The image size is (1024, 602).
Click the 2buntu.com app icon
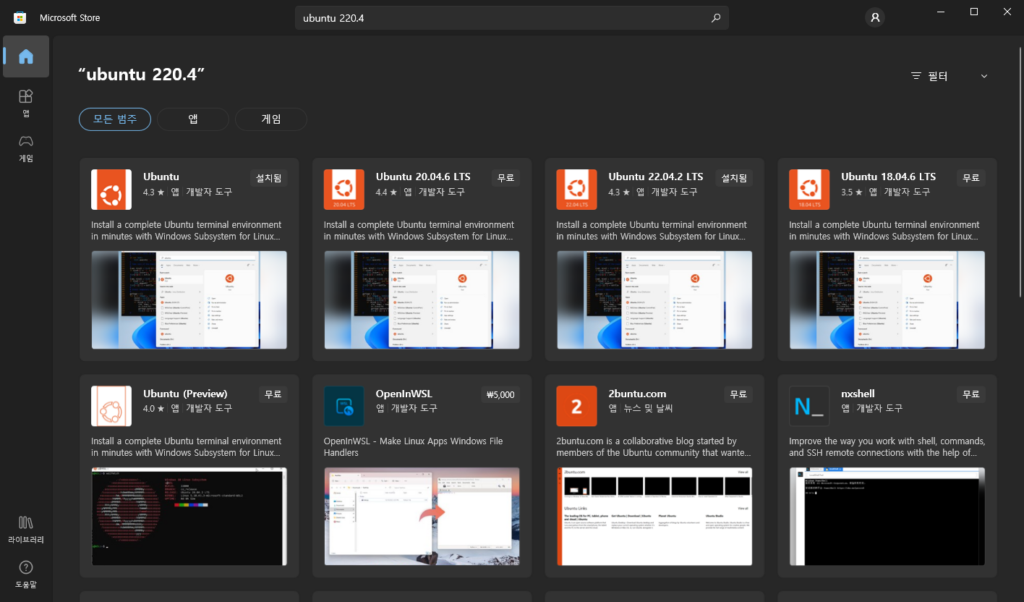pyautogui.click(x=576, y=405)
